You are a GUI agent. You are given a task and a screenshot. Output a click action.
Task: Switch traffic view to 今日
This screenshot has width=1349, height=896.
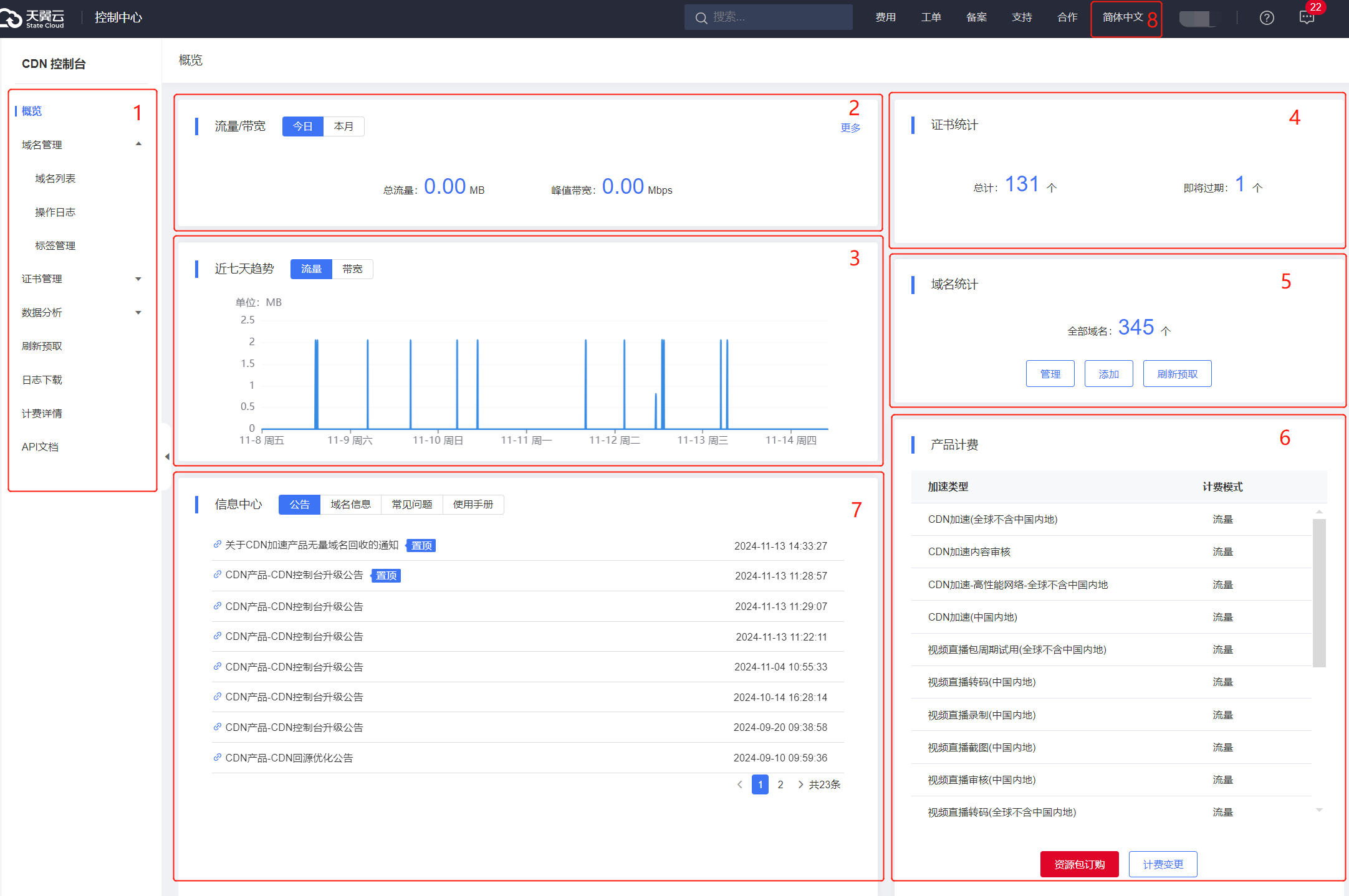coord(303,126)
